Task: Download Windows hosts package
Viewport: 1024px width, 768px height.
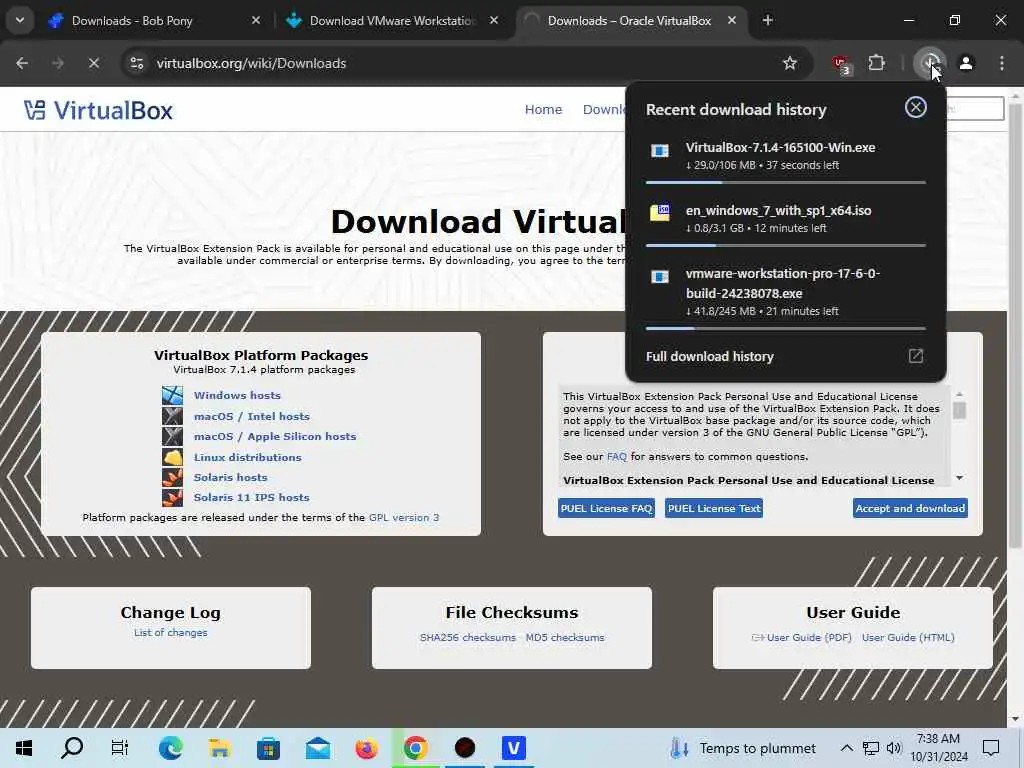Action: [x=237, y=395]
